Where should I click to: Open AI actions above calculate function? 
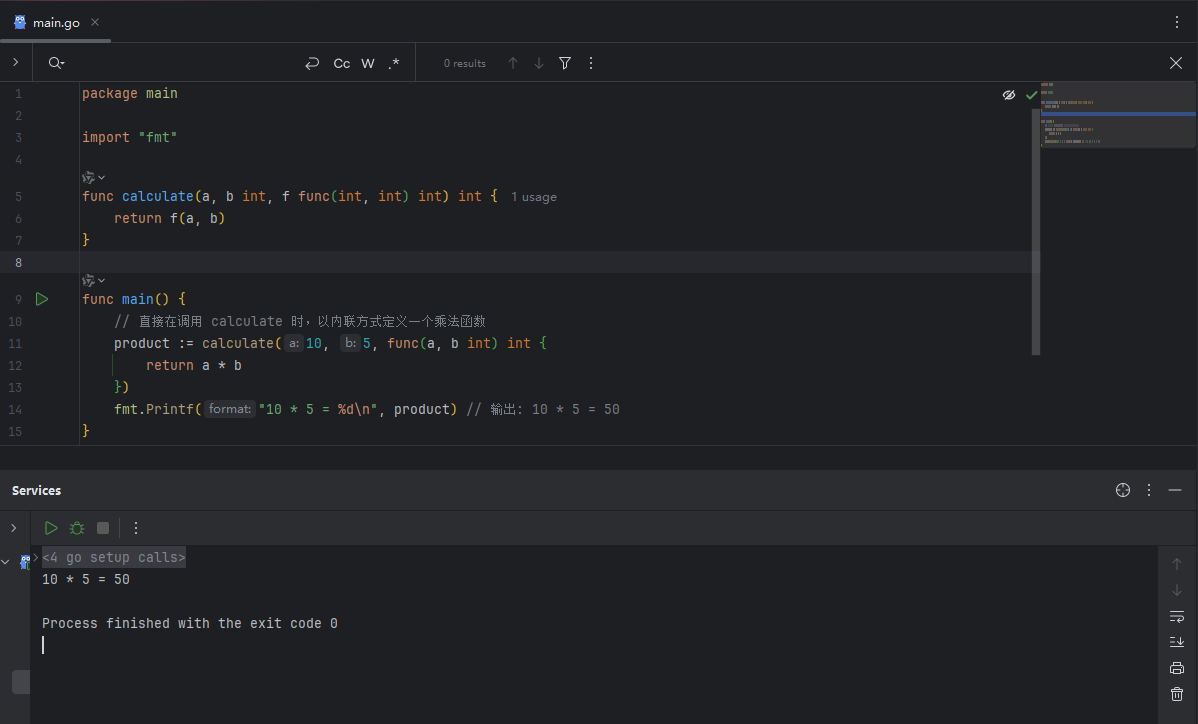pyautogui.click(x=93, y=177)
